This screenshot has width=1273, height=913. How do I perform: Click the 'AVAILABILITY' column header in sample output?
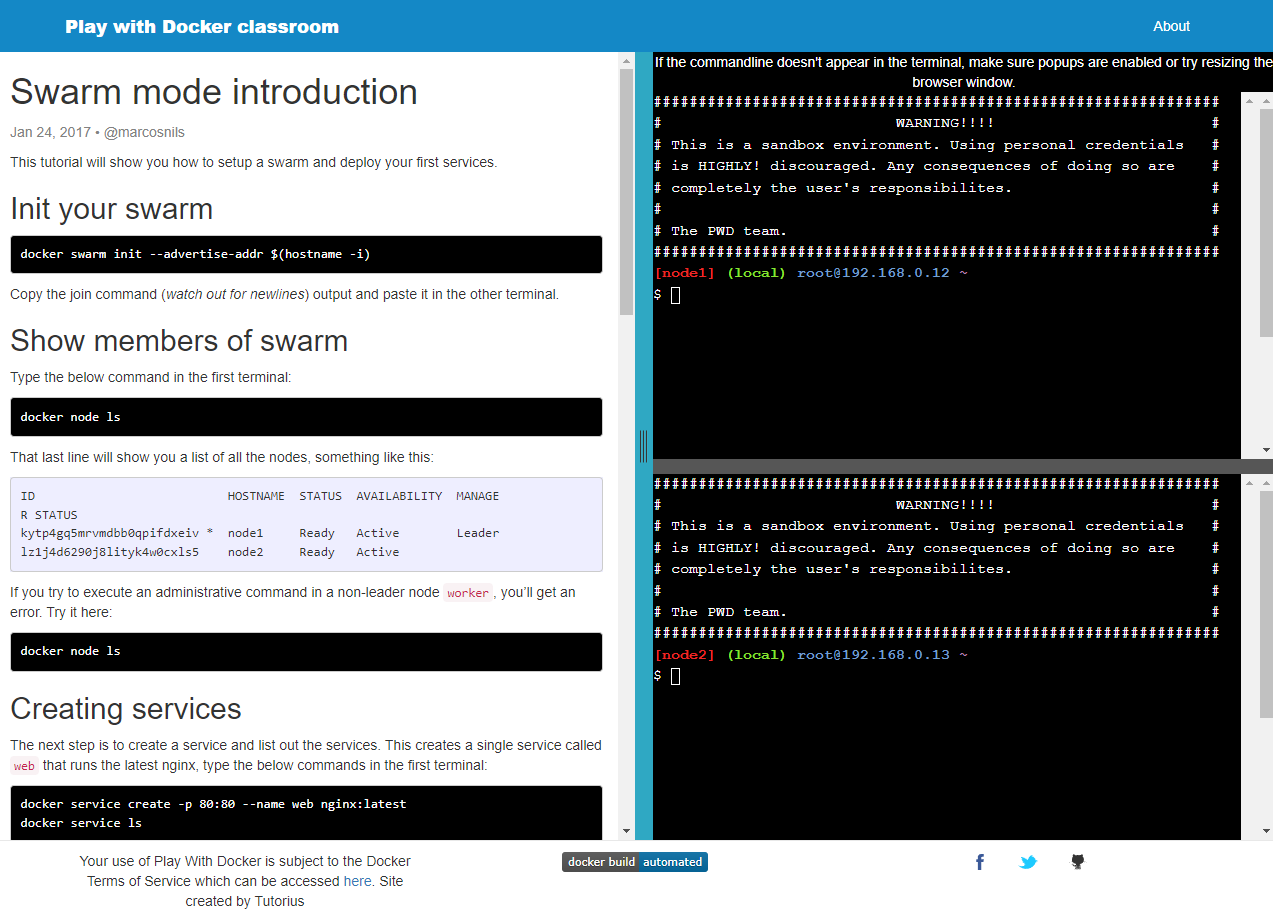pos(399,496)
